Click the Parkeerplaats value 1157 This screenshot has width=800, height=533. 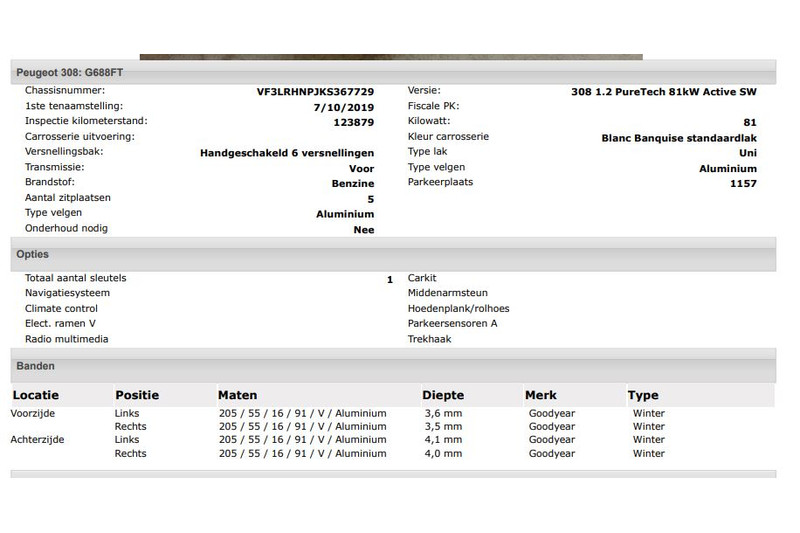point(743,183)
